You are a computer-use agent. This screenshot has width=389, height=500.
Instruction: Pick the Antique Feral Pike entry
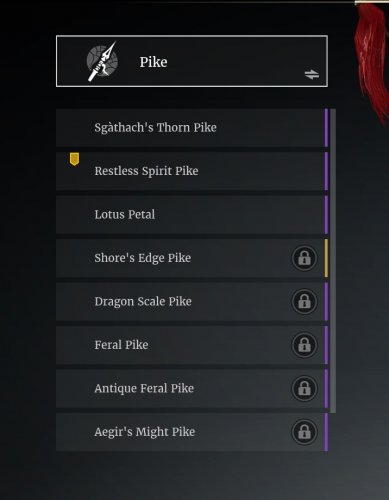pos(192,388)
